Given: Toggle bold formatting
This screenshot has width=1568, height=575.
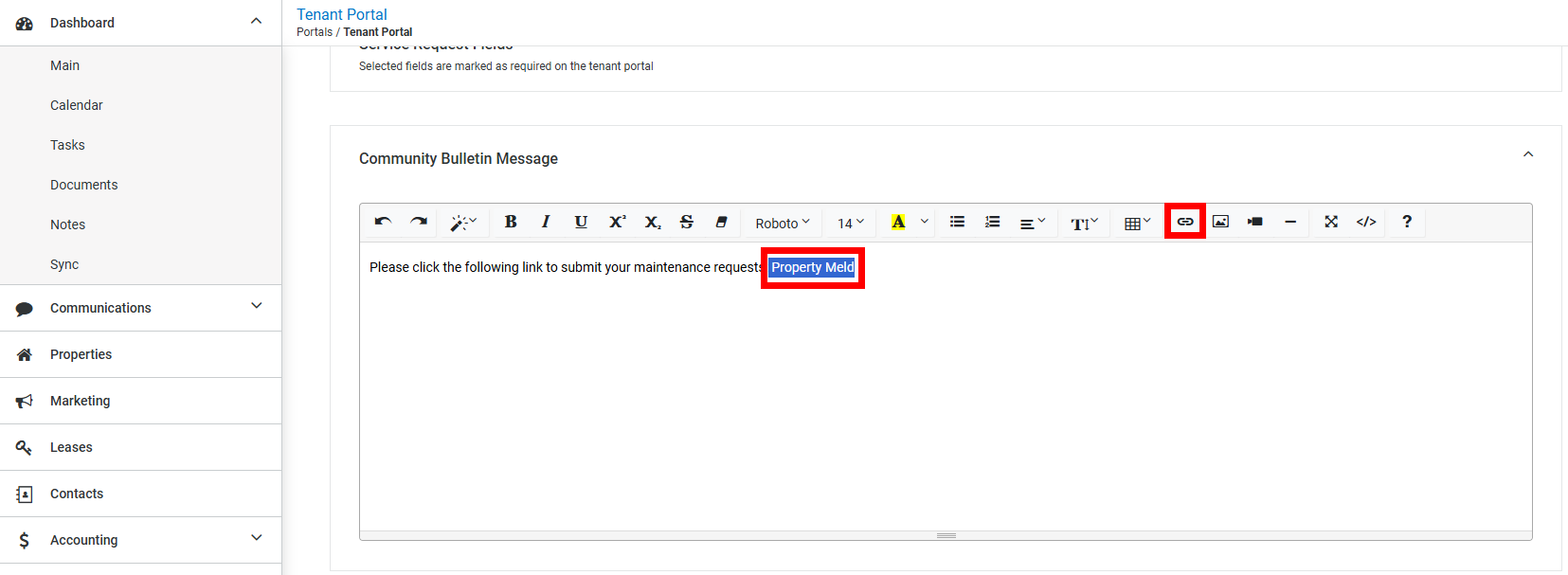Looking at the screenshot, I should (511, 222).
